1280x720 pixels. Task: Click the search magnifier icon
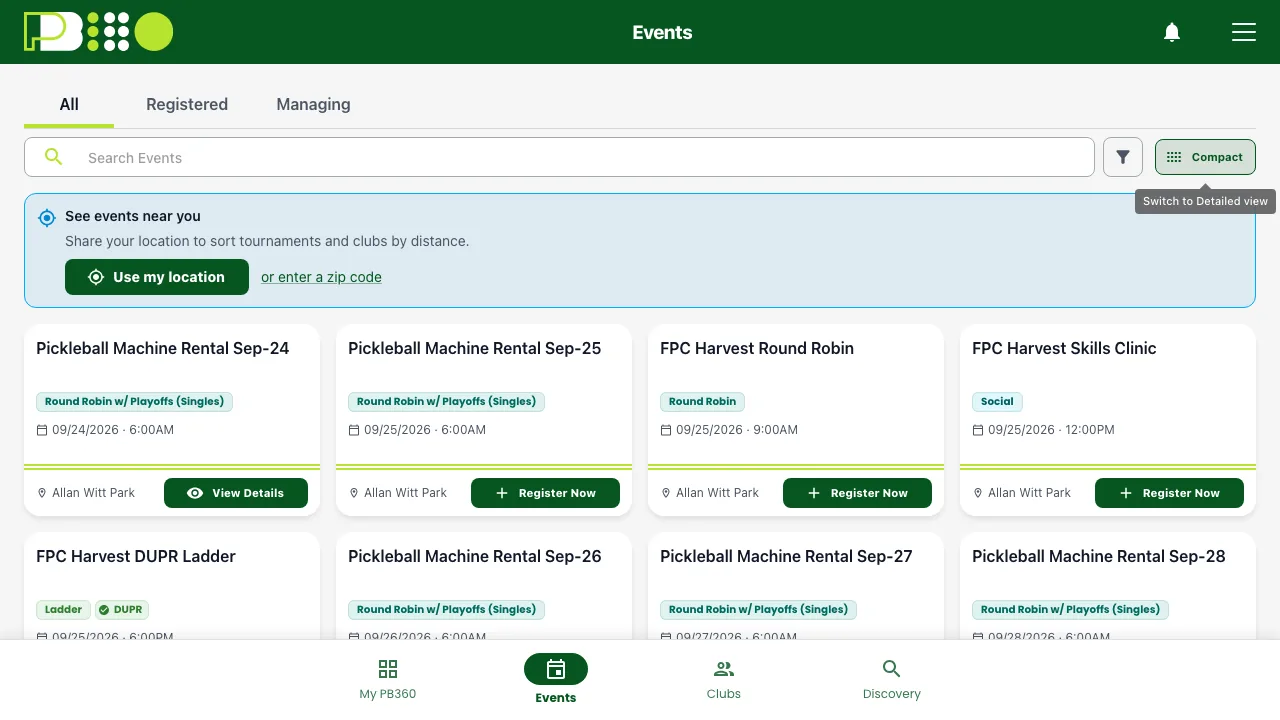(x=54, y=157)
